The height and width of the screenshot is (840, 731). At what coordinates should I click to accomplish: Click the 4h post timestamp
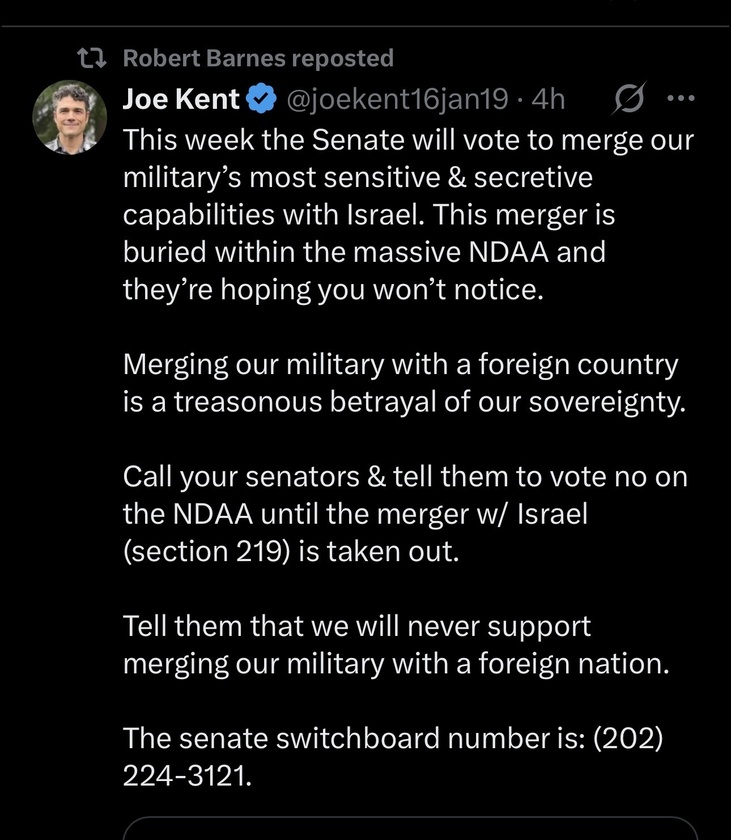pos(548,99)
